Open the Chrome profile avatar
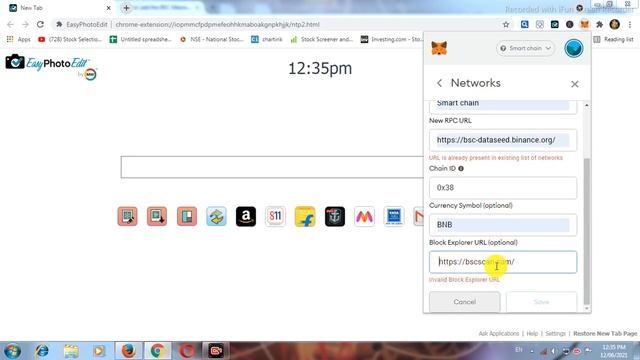Screen dimensions: 640x360 click(615, 24)
